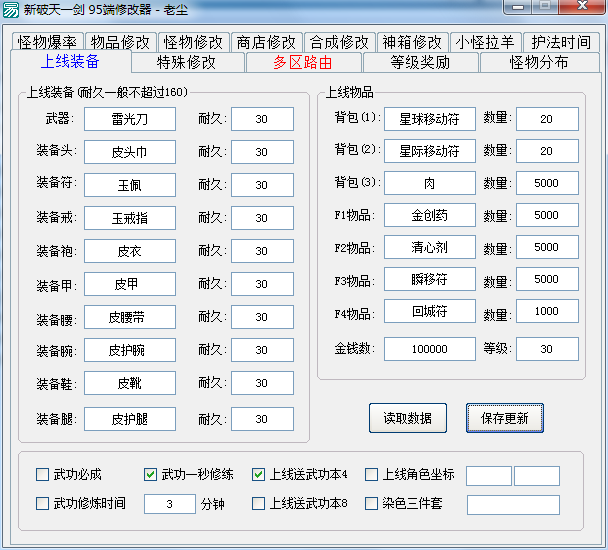The image size is (608, 550).
Task: Click the 等级 field showing 30
Action: tap(546, 349)
